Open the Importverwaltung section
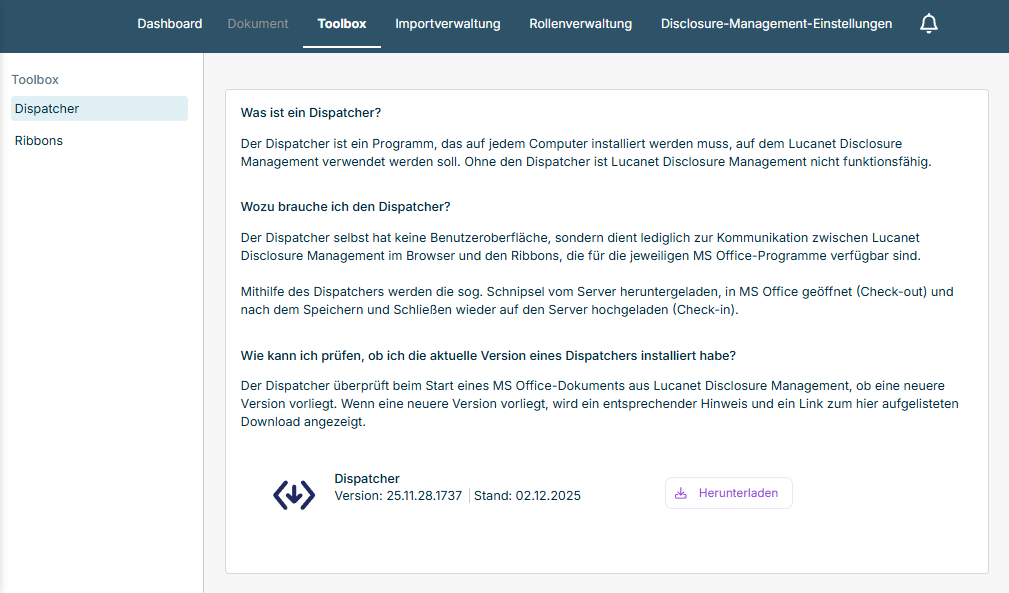Viewport: 1009px width, 593px height. click(x=447, y=23)
